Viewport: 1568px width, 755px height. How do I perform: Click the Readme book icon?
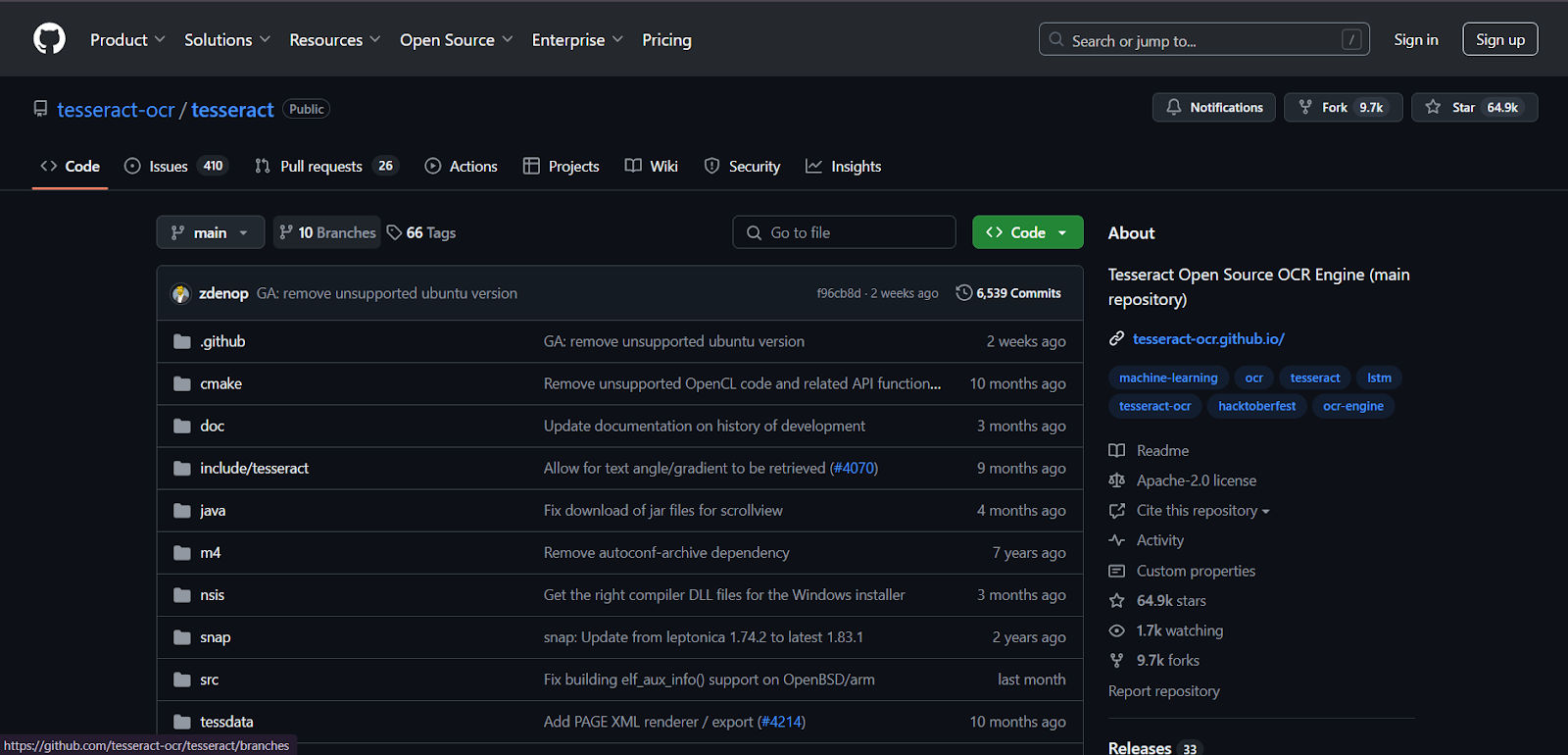[x=1116, y=451]
